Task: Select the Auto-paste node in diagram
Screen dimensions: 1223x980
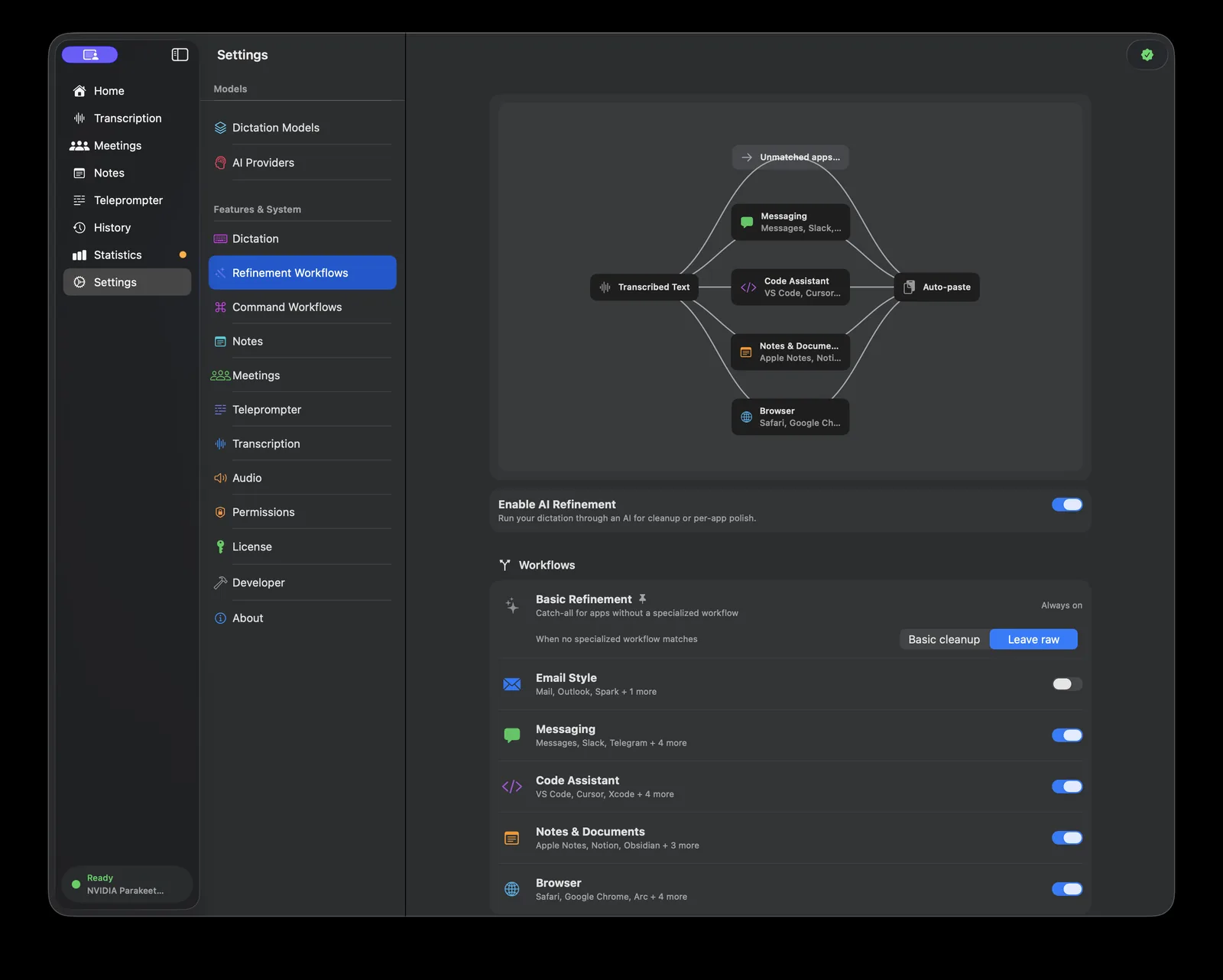Action: (937, 287)
